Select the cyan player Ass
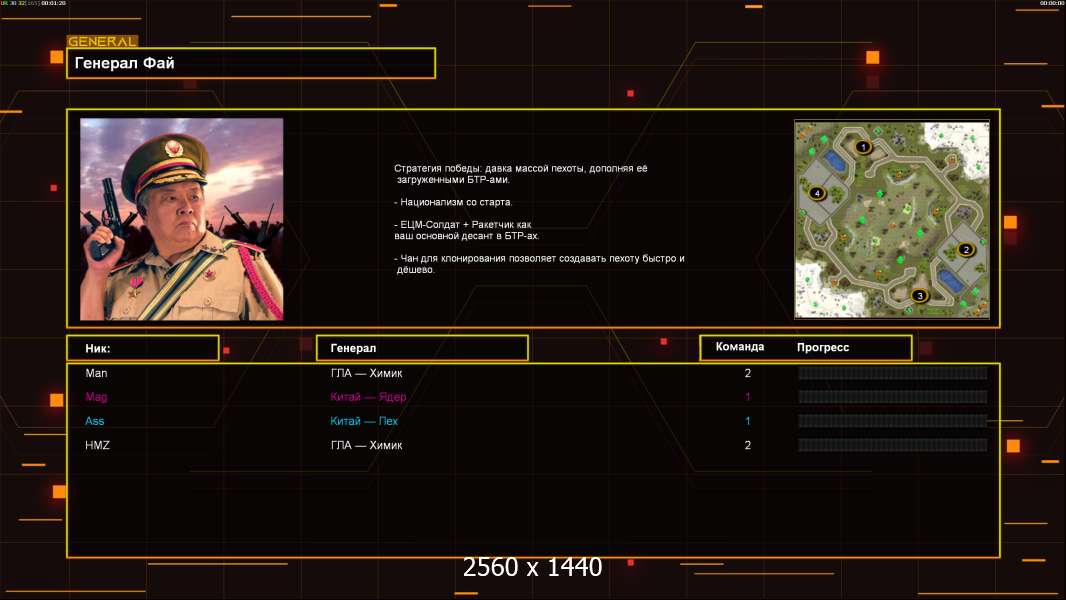Viewport: 1066px width, 600px height. (95, 421)
